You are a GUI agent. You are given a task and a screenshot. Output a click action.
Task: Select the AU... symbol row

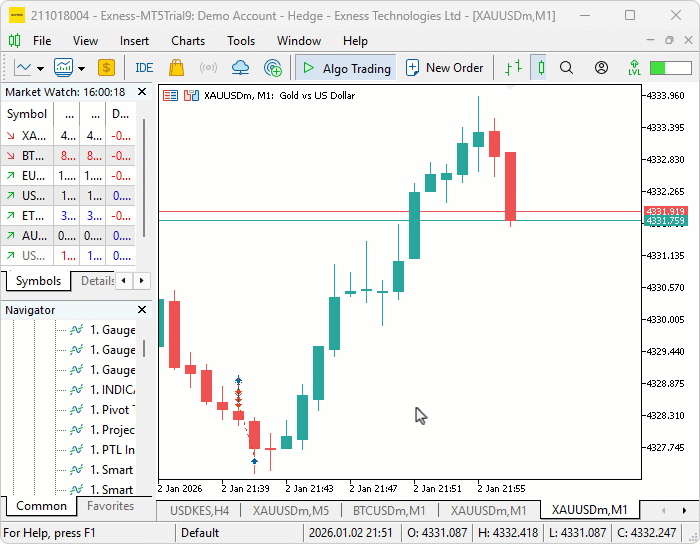point(68,236)
